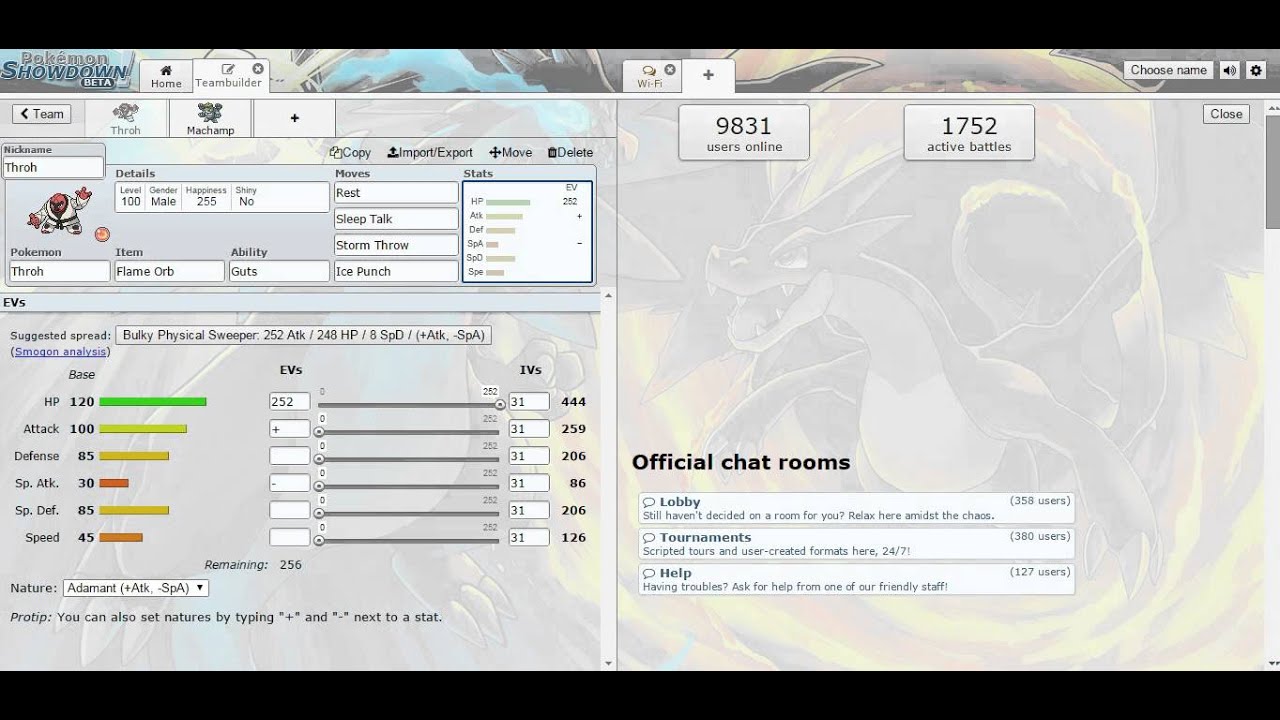The image size is (1280, 720).
Task: Click the Defense IV input
Action: (529, 455)
